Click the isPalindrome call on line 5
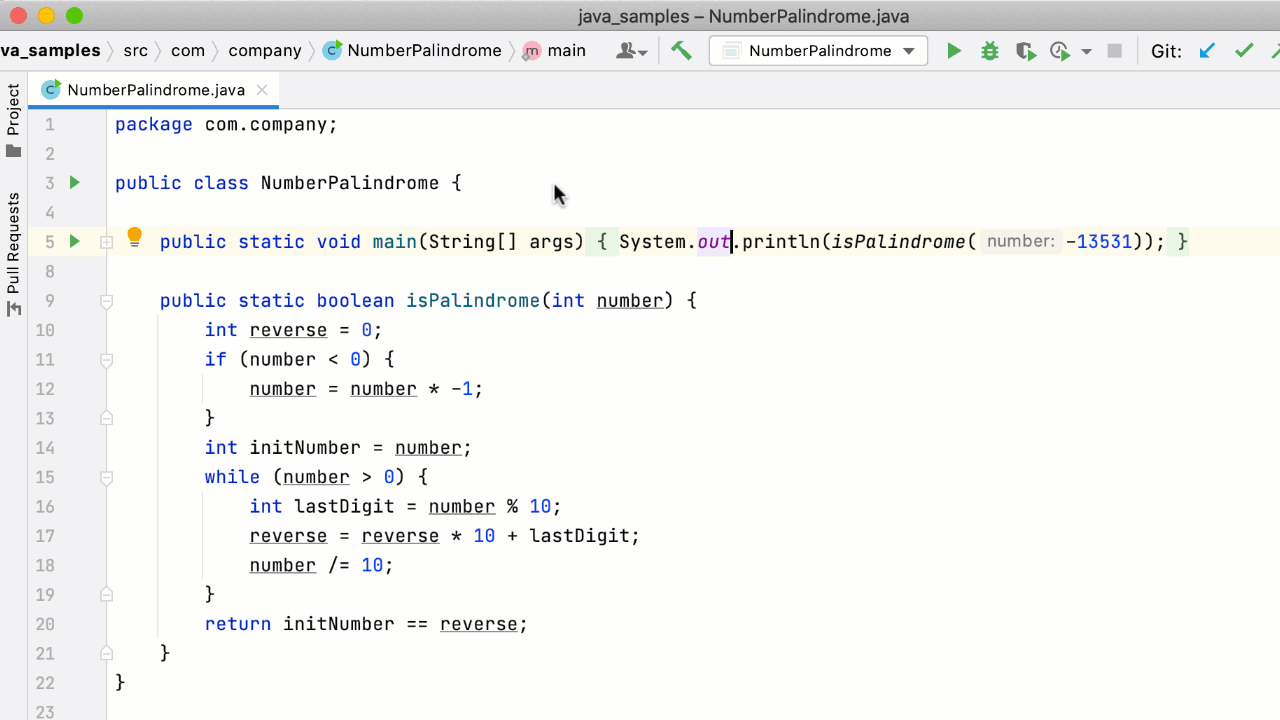The width and height of the screenshot is (1280, 720). pyautogui.click(x=900, y=242)
